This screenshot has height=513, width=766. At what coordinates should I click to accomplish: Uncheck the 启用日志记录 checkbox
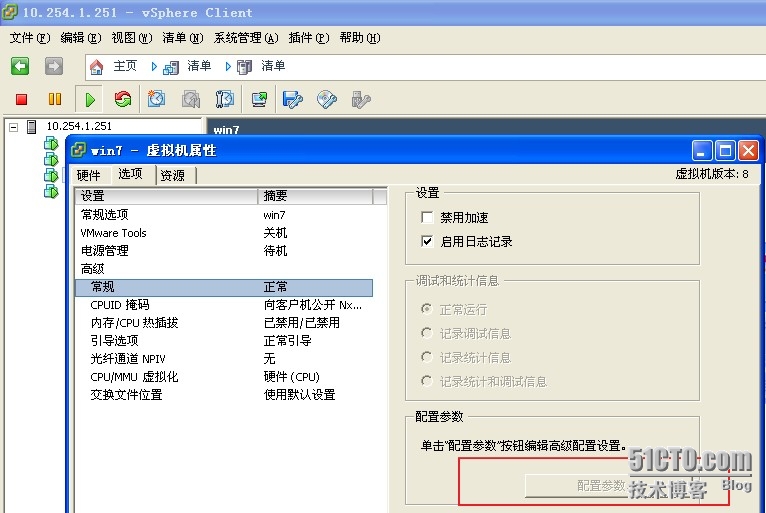[427, 241]
